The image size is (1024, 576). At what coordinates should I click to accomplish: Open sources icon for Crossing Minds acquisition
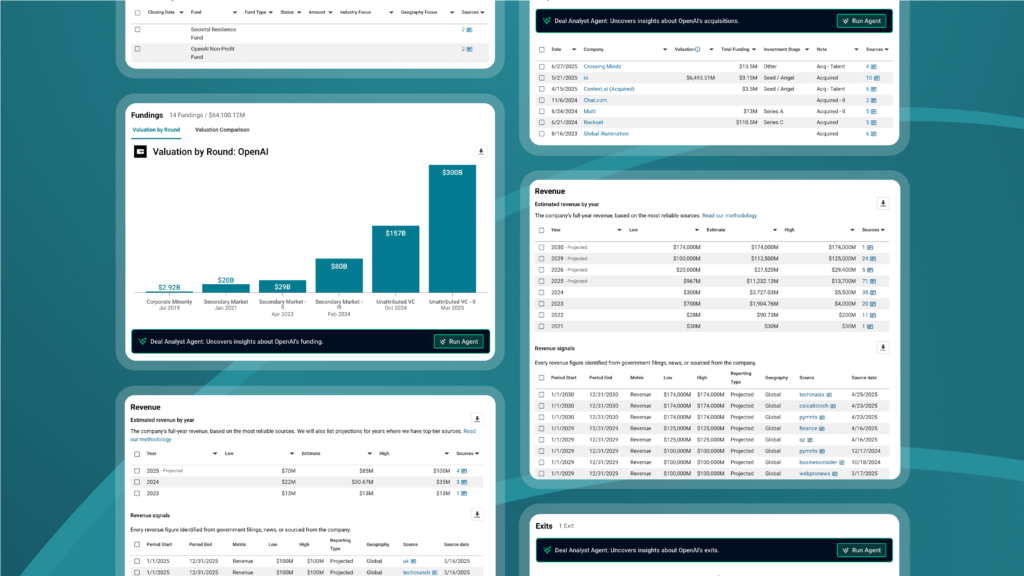[875, 67]
